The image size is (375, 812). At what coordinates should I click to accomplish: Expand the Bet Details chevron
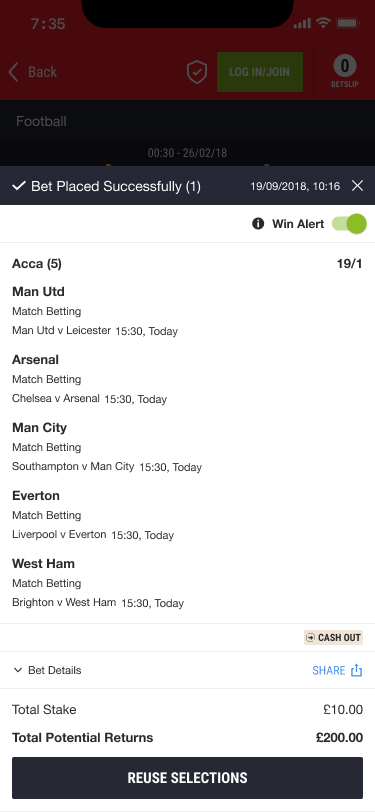pyautogui.click(x=18, y=670)
